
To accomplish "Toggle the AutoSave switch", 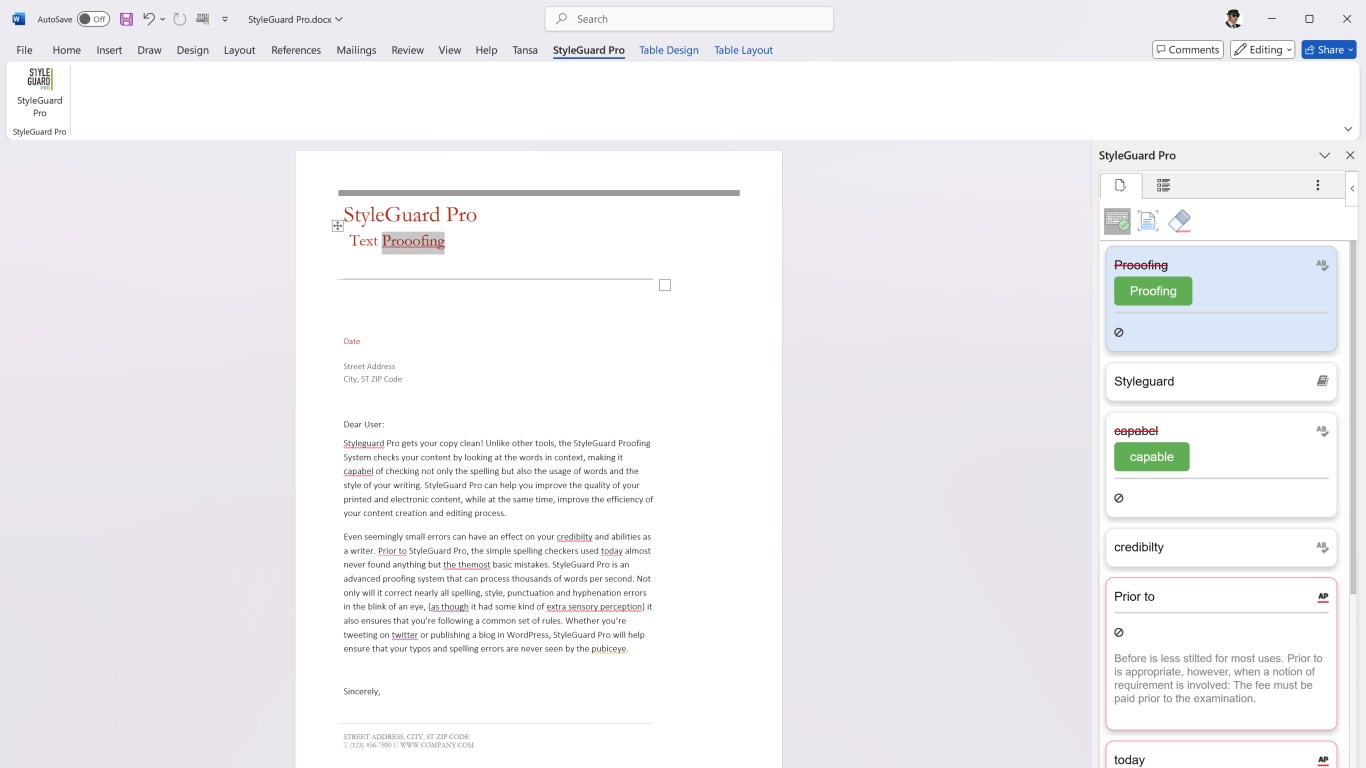I will [x=93, y=19].
